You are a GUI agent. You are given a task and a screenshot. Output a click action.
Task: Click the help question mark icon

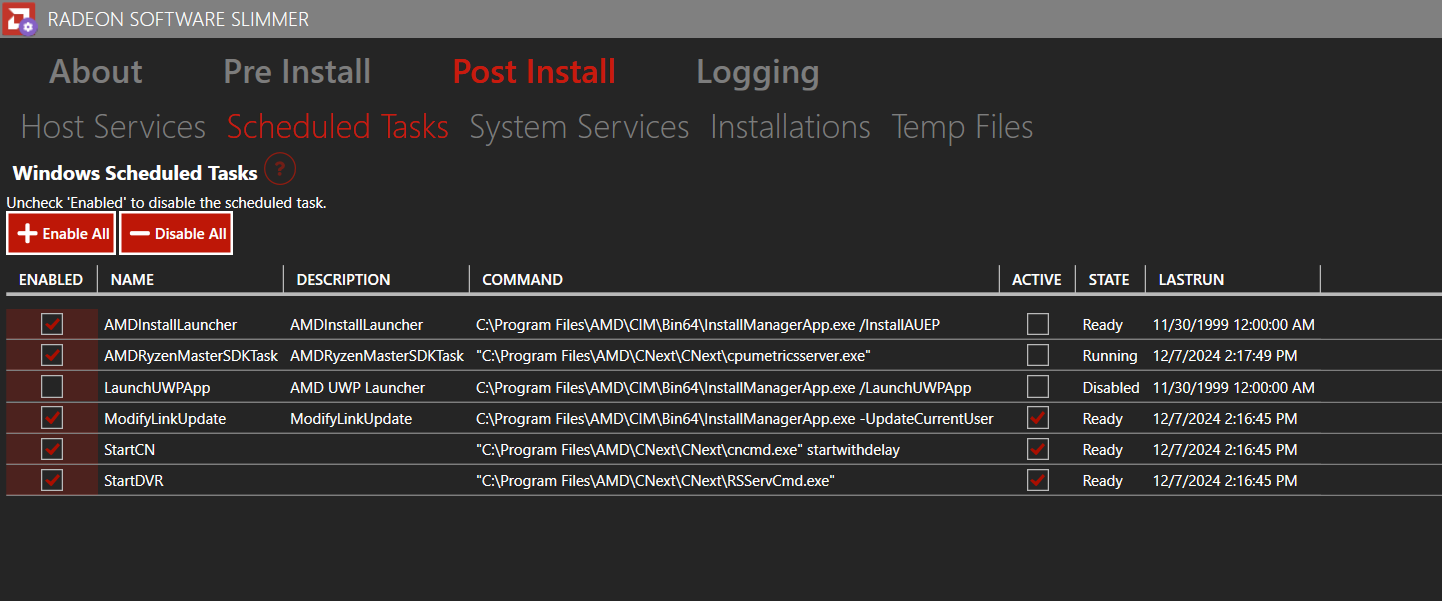coord(280,169)
